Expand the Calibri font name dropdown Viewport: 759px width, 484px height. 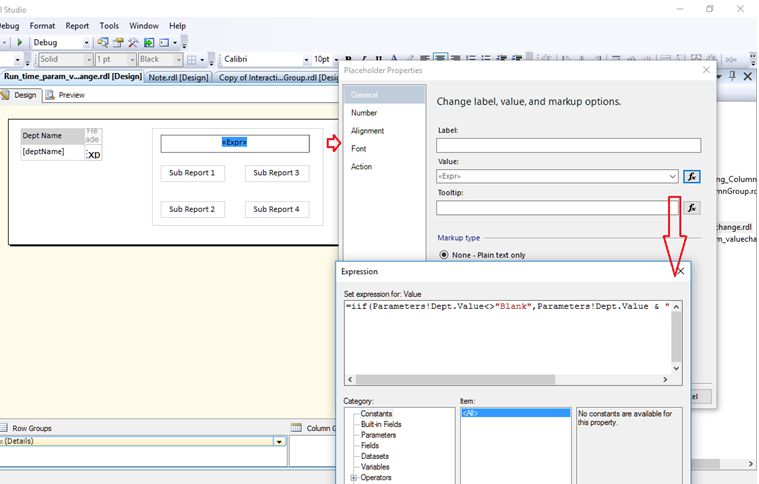point(306,60)
